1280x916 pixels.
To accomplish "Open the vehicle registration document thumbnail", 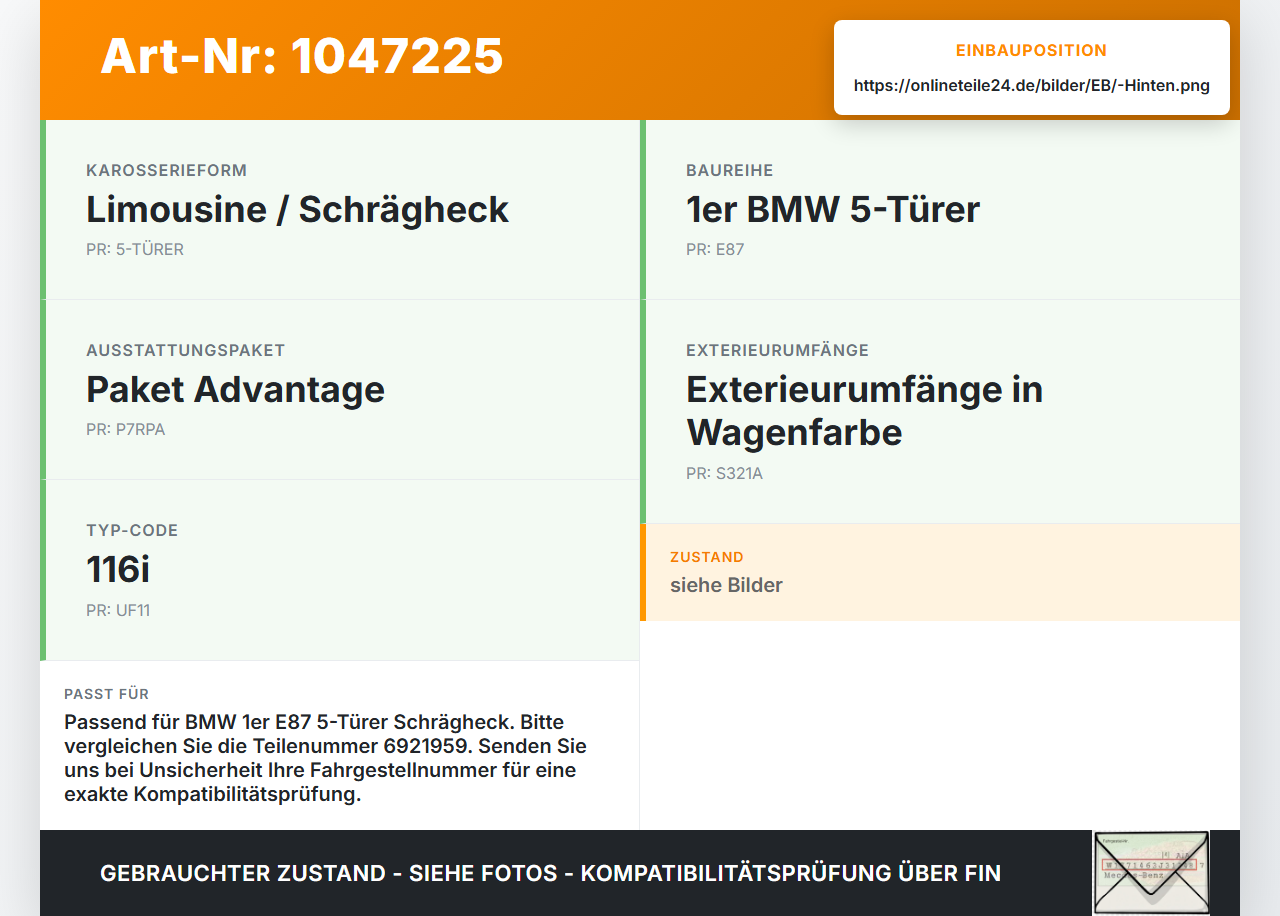I will click(x=1151, y=872).
